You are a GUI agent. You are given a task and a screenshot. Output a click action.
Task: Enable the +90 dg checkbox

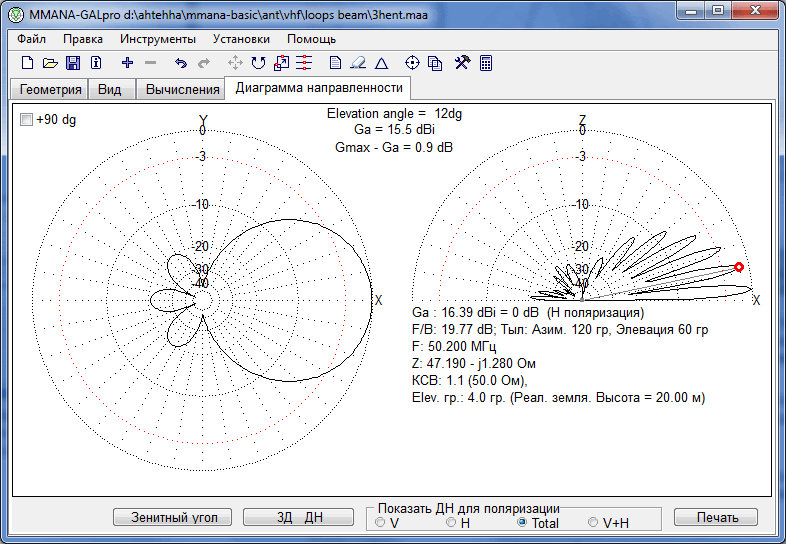coord(26,119)
